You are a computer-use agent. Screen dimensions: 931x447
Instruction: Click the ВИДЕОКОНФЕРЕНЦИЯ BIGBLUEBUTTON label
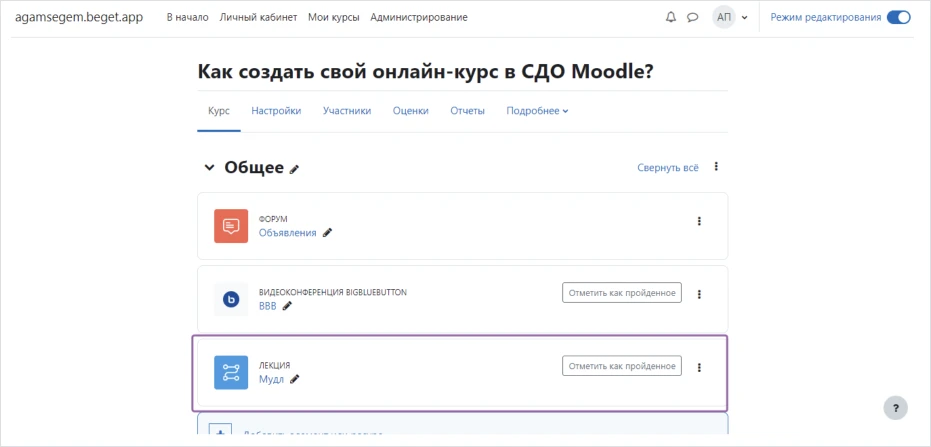coord(333,293)
